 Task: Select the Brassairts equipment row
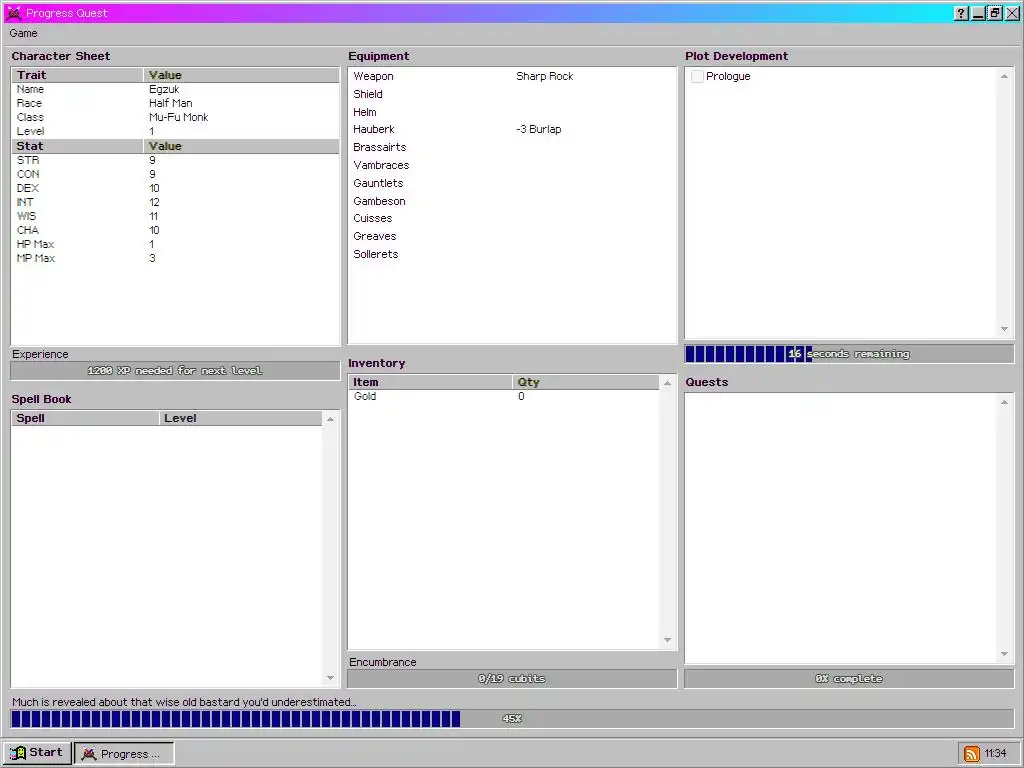pos(512,148)
